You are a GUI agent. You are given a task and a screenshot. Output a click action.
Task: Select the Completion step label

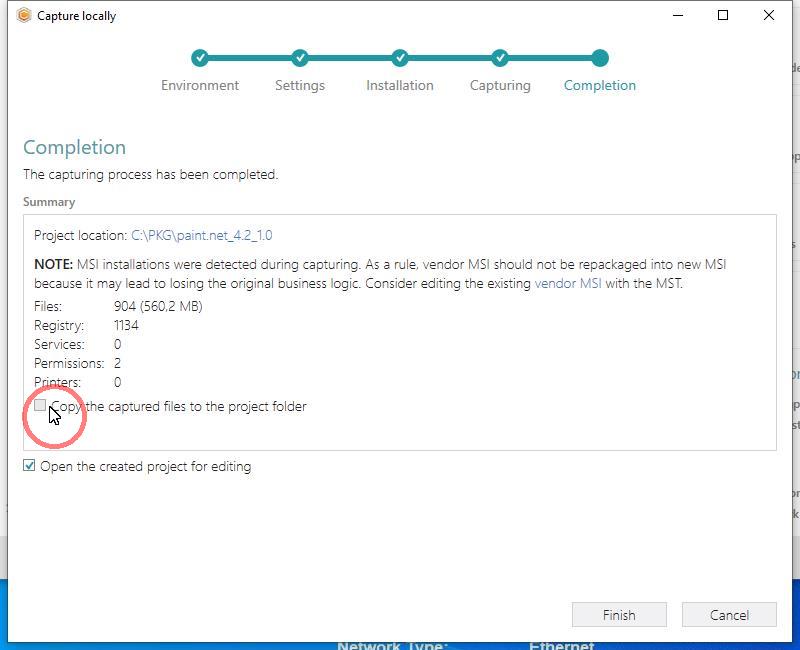(599, 86)
